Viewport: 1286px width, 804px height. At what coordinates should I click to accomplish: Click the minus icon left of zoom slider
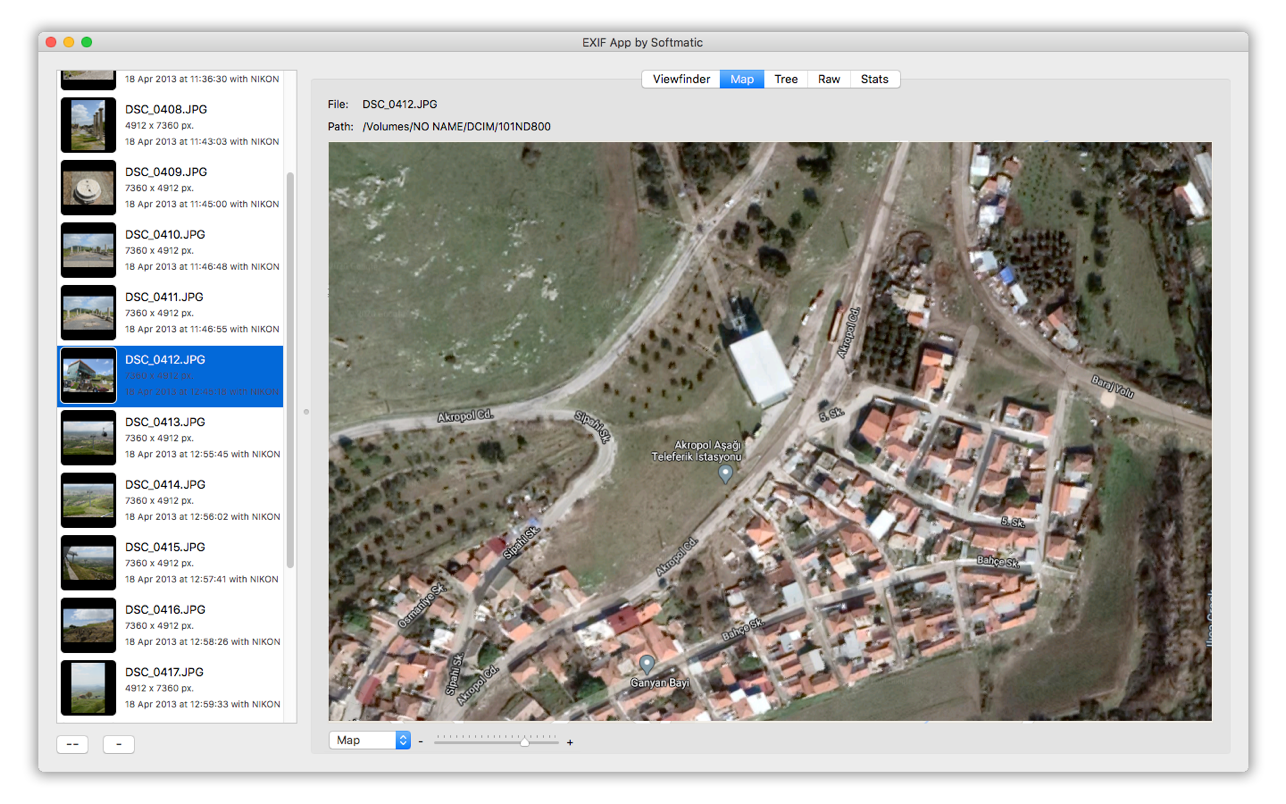pos(421,742)
